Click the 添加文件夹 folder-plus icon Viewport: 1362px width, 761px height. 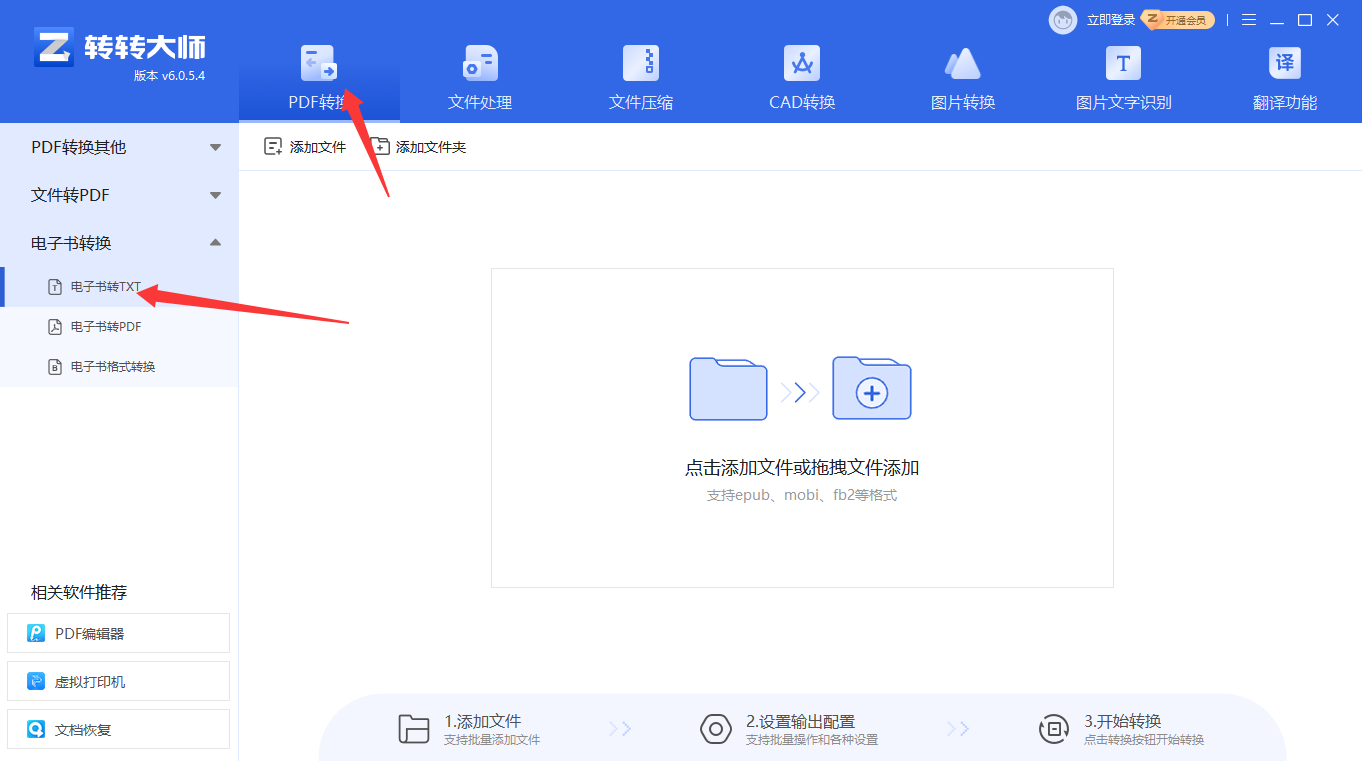pos(380,147)
